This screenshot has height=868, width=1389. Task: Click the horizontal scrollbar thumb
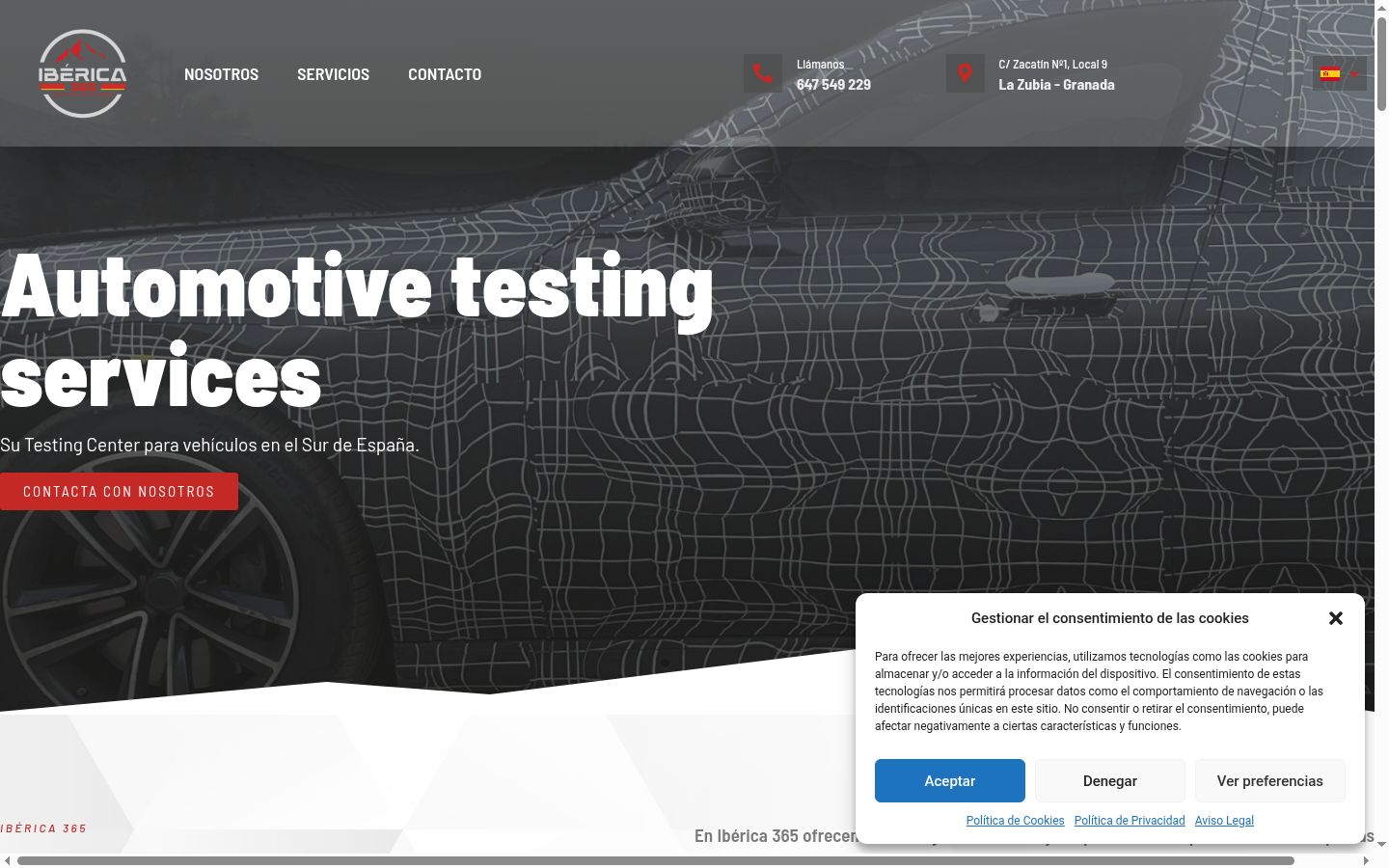click(656, 860)
